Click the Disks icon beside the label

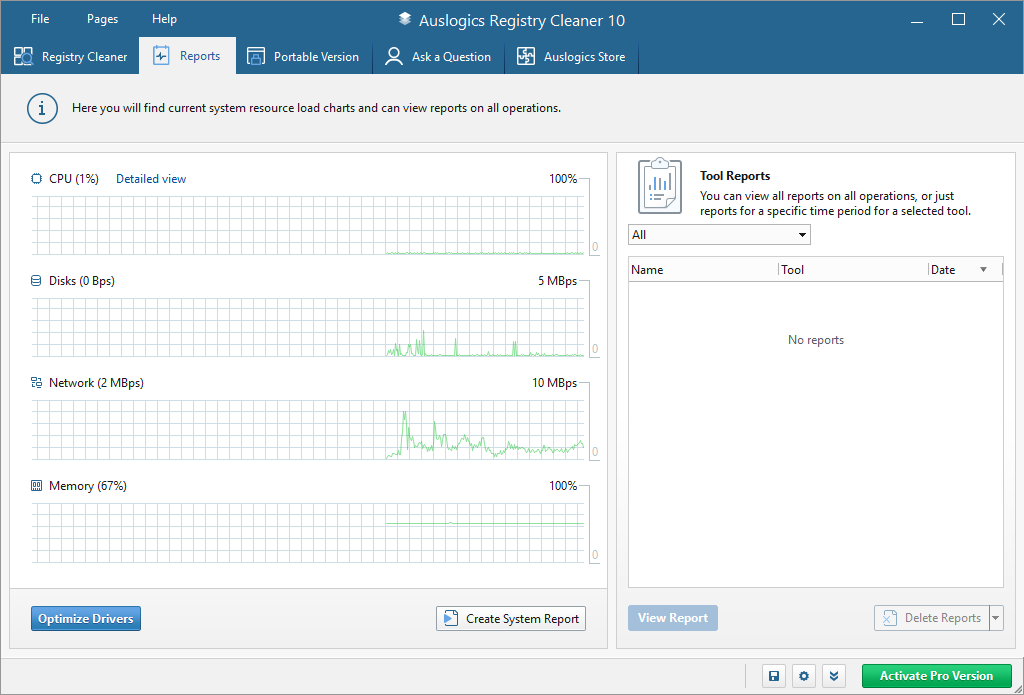tap(37, 281)
